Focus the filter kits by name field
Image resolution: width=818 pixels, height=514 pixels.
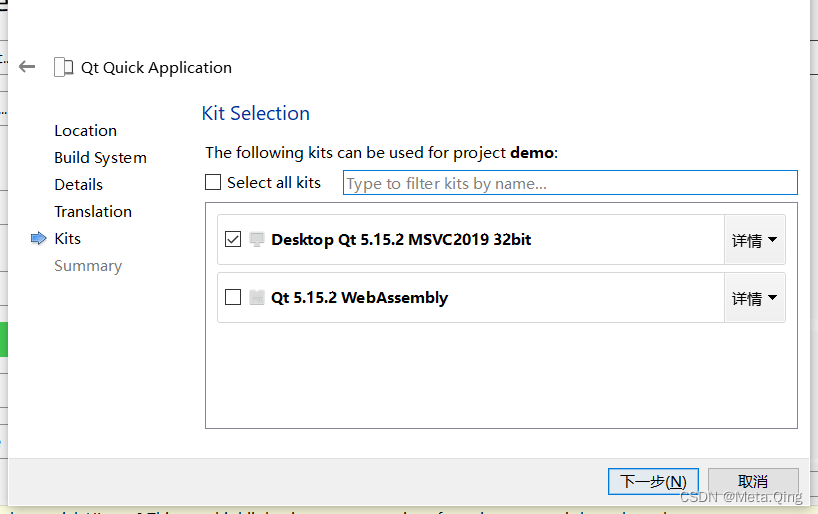570,183
